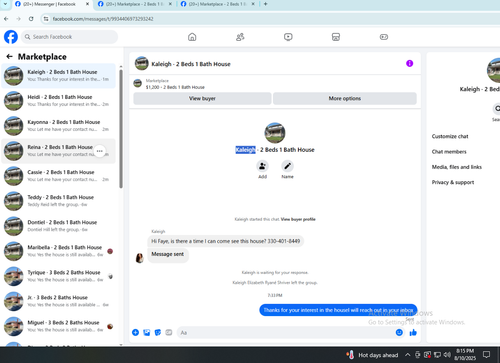Open Windows notification center icon
Viewport: 500px width, 363px height.
tap(486, 355)
